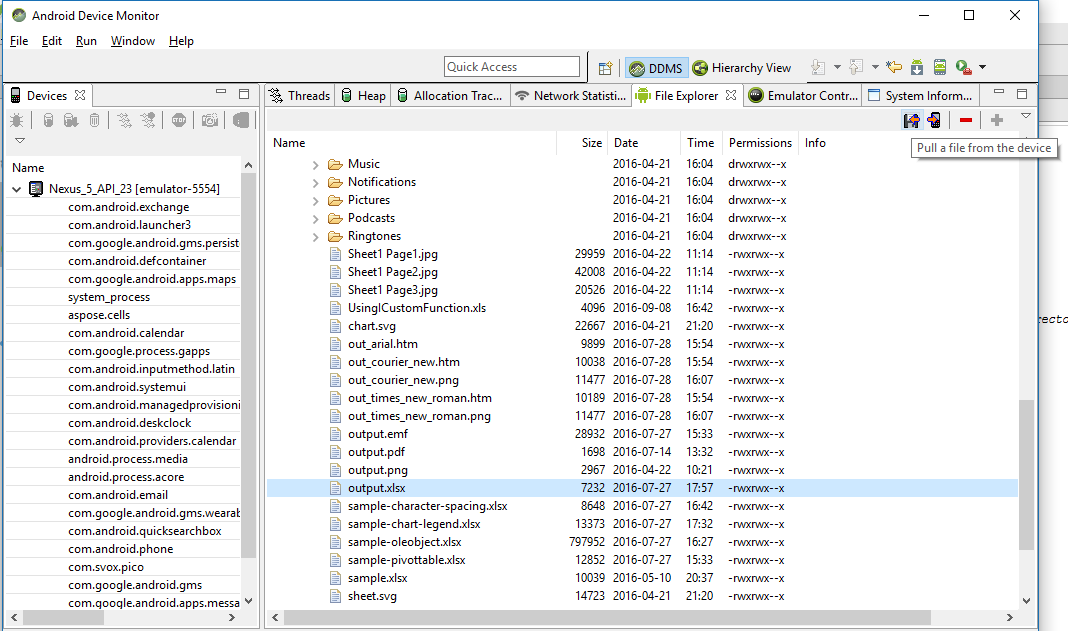
Task: Open the File Explorer view menu dropdown
Action: (1025, 117)
